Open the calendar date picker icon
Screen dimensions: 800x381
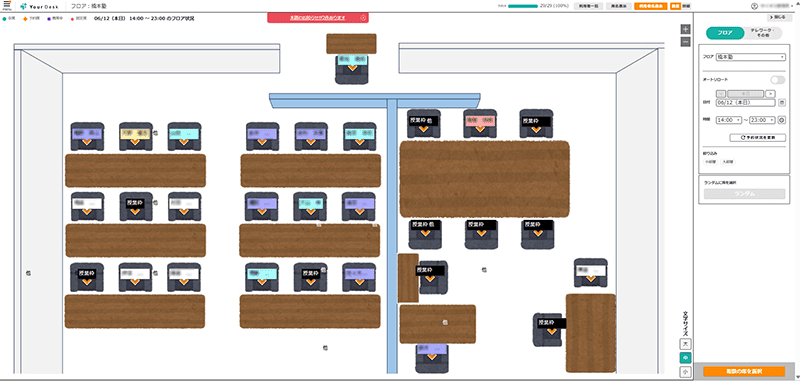[x=782, y=103]
